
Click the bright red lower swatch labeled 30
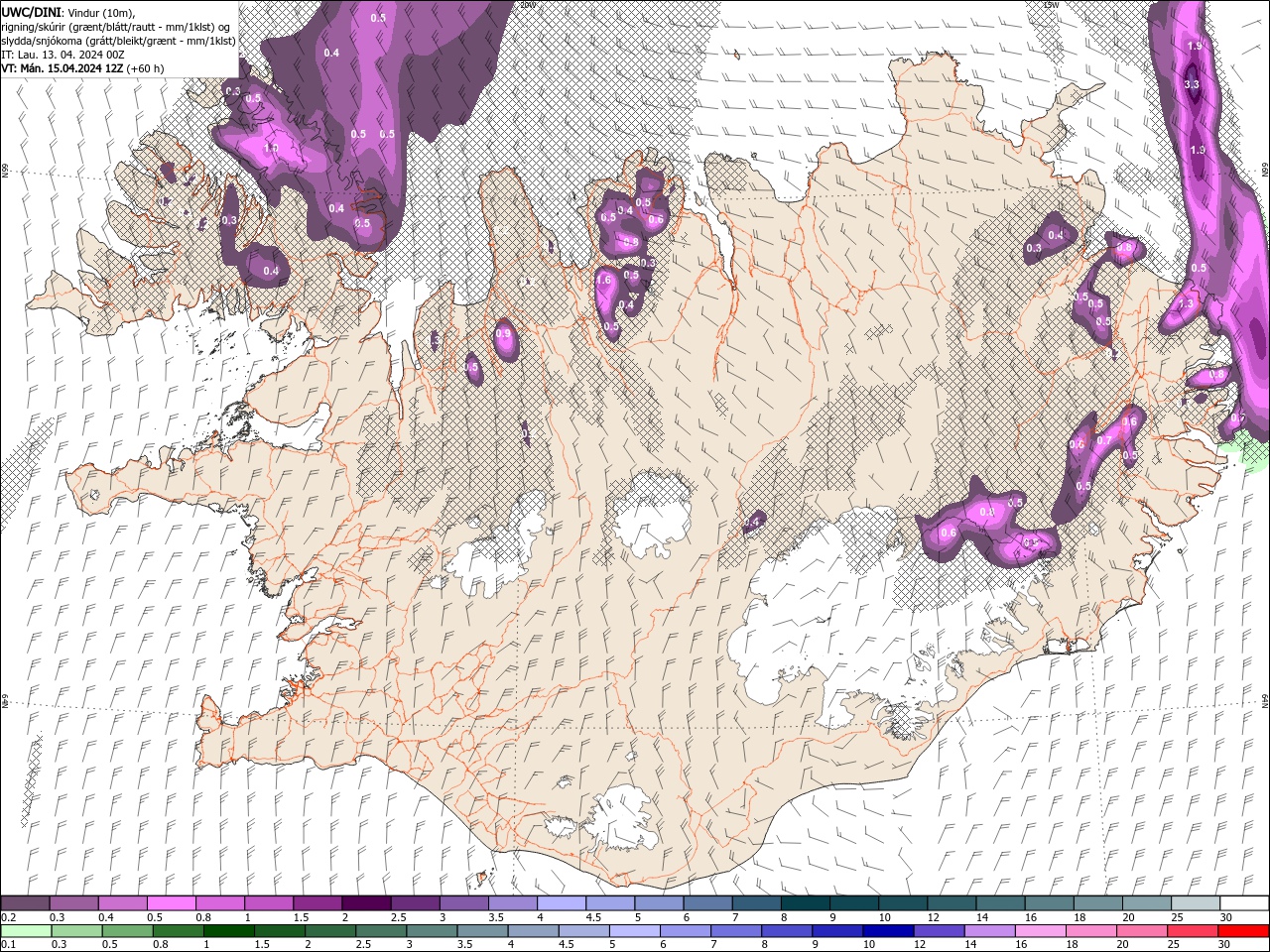(1241, 931)
